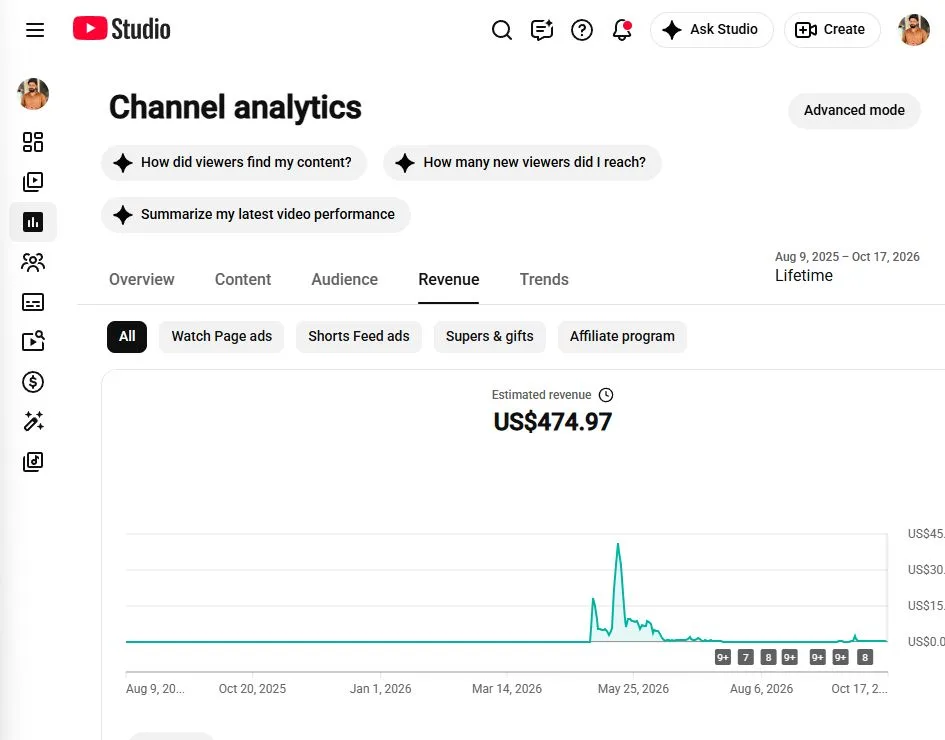Open Customization magic wand sidebar icon
This screenshot has width=945, height=740.
pos(33,421)
